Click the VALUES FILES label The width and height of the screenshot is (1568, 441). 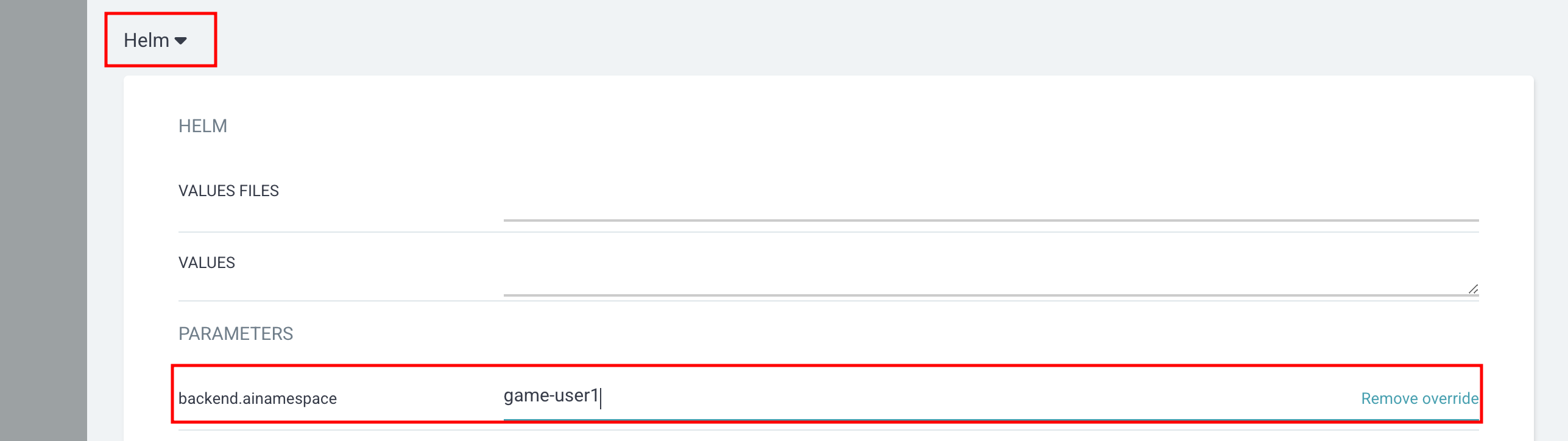228,191
